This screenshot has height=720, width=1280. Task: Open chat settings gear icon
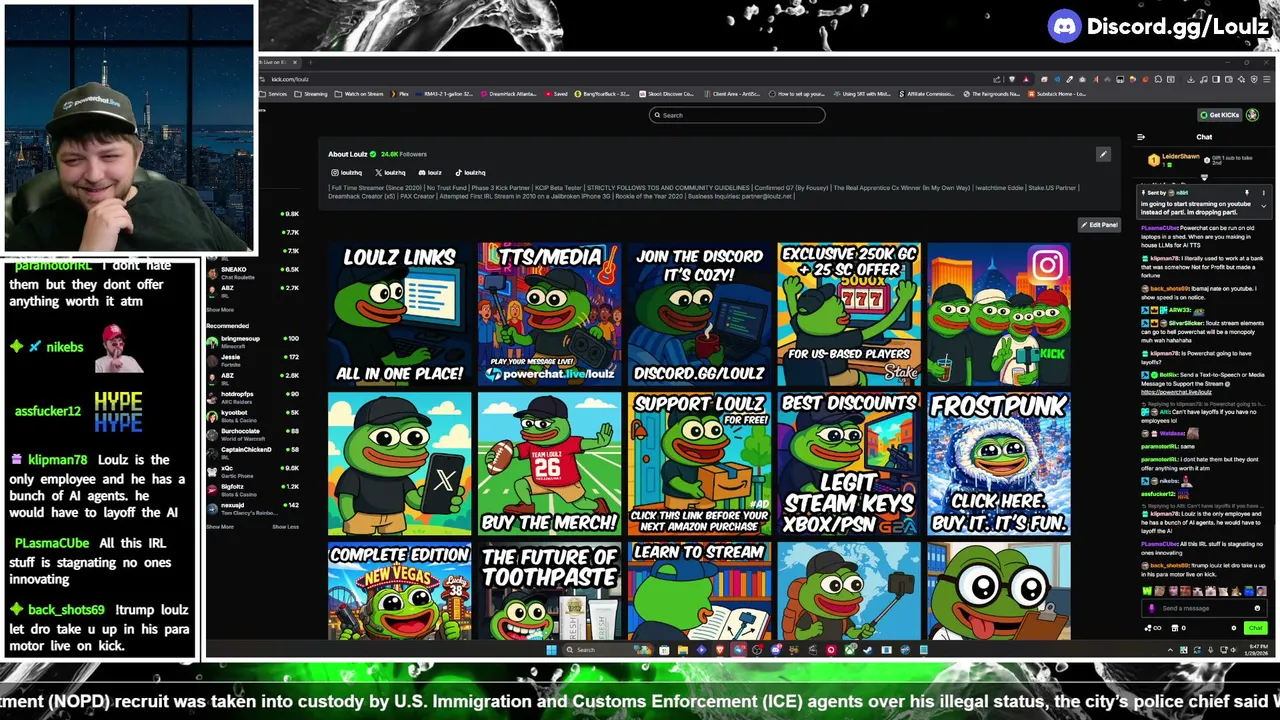click(x=1234, y=628)
